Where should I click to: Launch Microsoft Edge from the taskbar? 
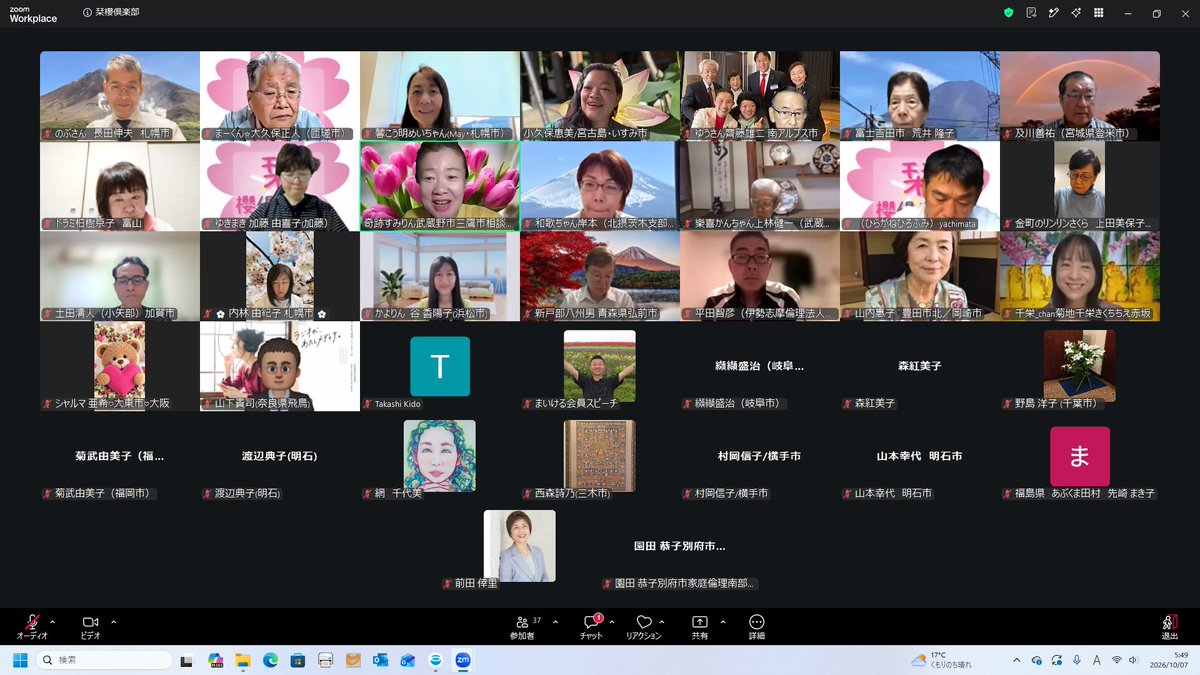[270, 660]
